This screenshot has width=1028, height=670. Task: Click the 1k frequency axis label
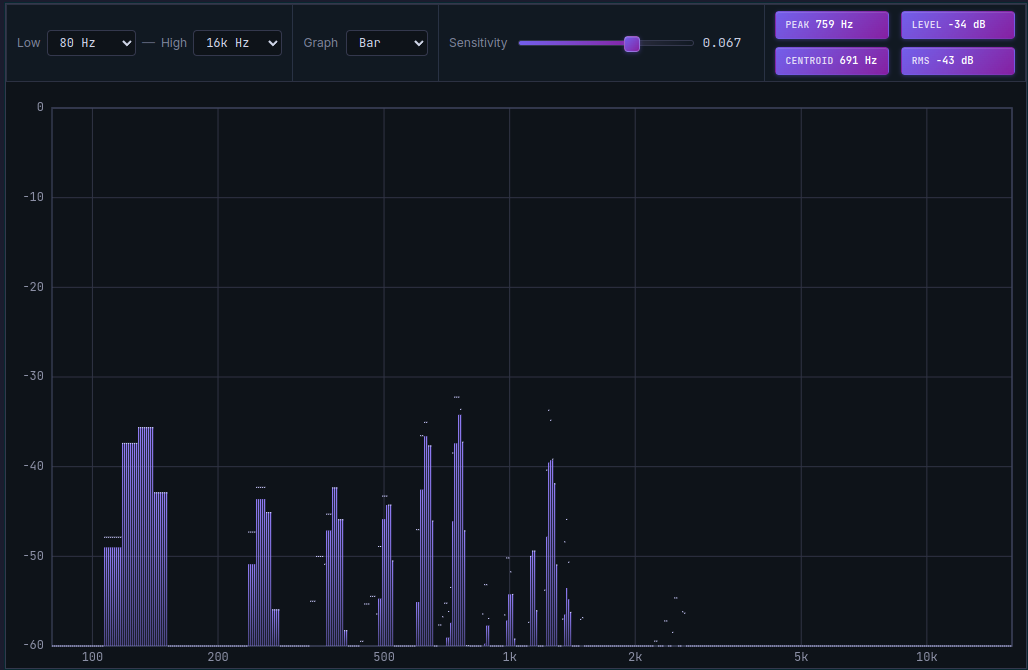pyautogui.click(x=509, y=657)
